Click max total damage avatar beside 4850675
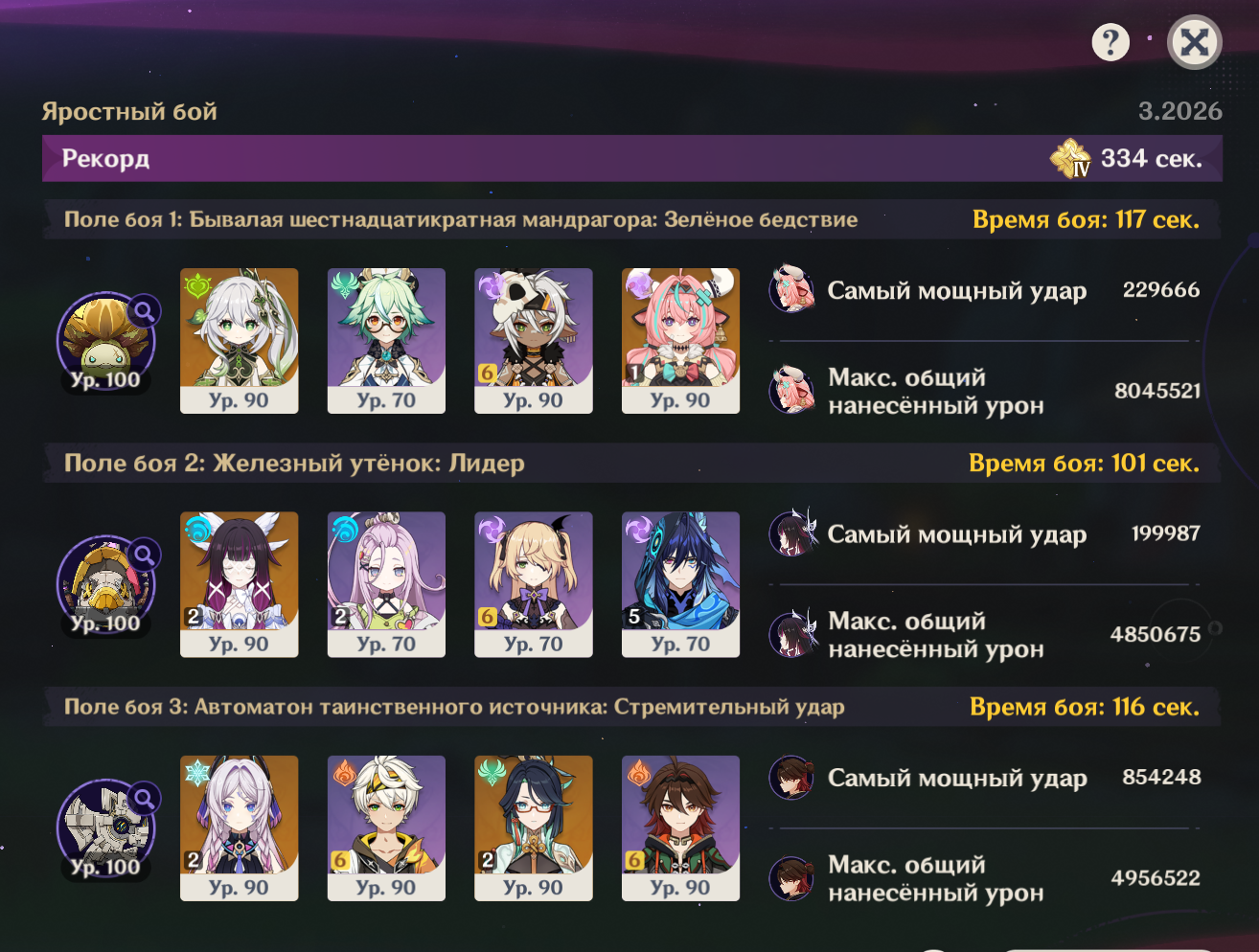1259x952 pixels. pyautogui.click(x=792, y=634)
